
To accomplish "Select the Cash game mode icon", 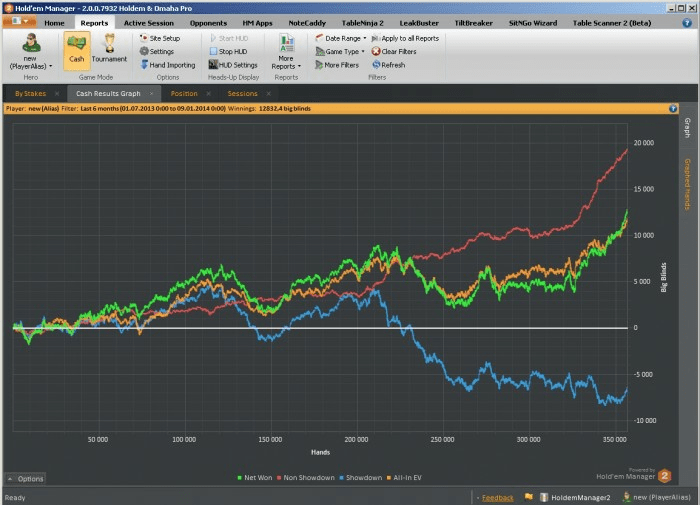I will (76, 51).
